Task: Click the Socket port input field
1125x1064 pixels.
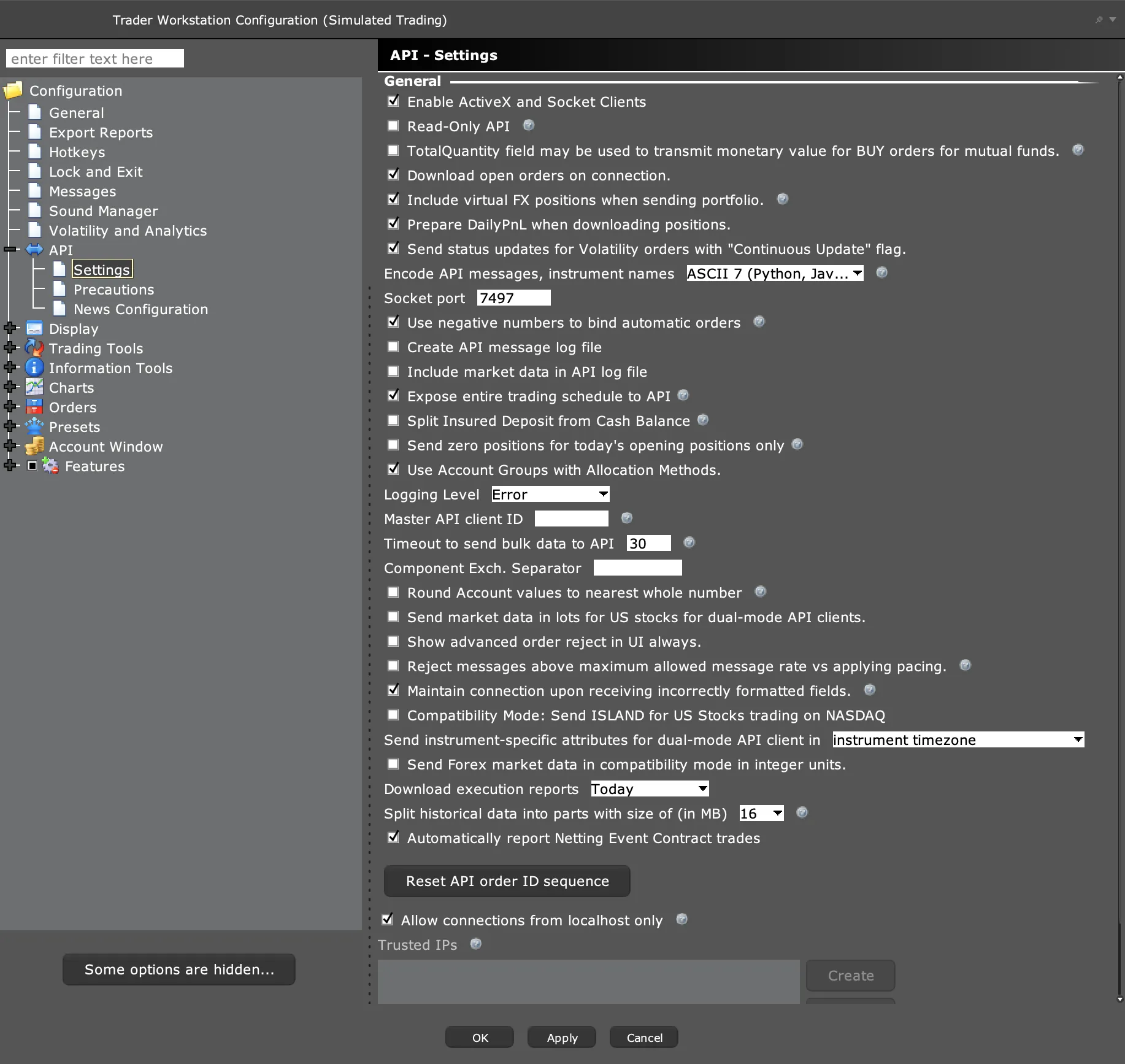Action: click(513, 298)
